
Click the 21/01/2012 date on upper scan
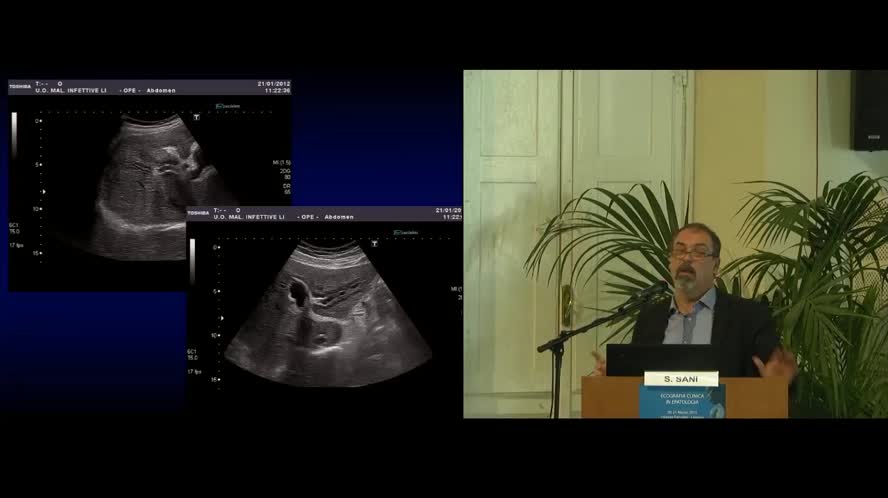coord(273,83)
